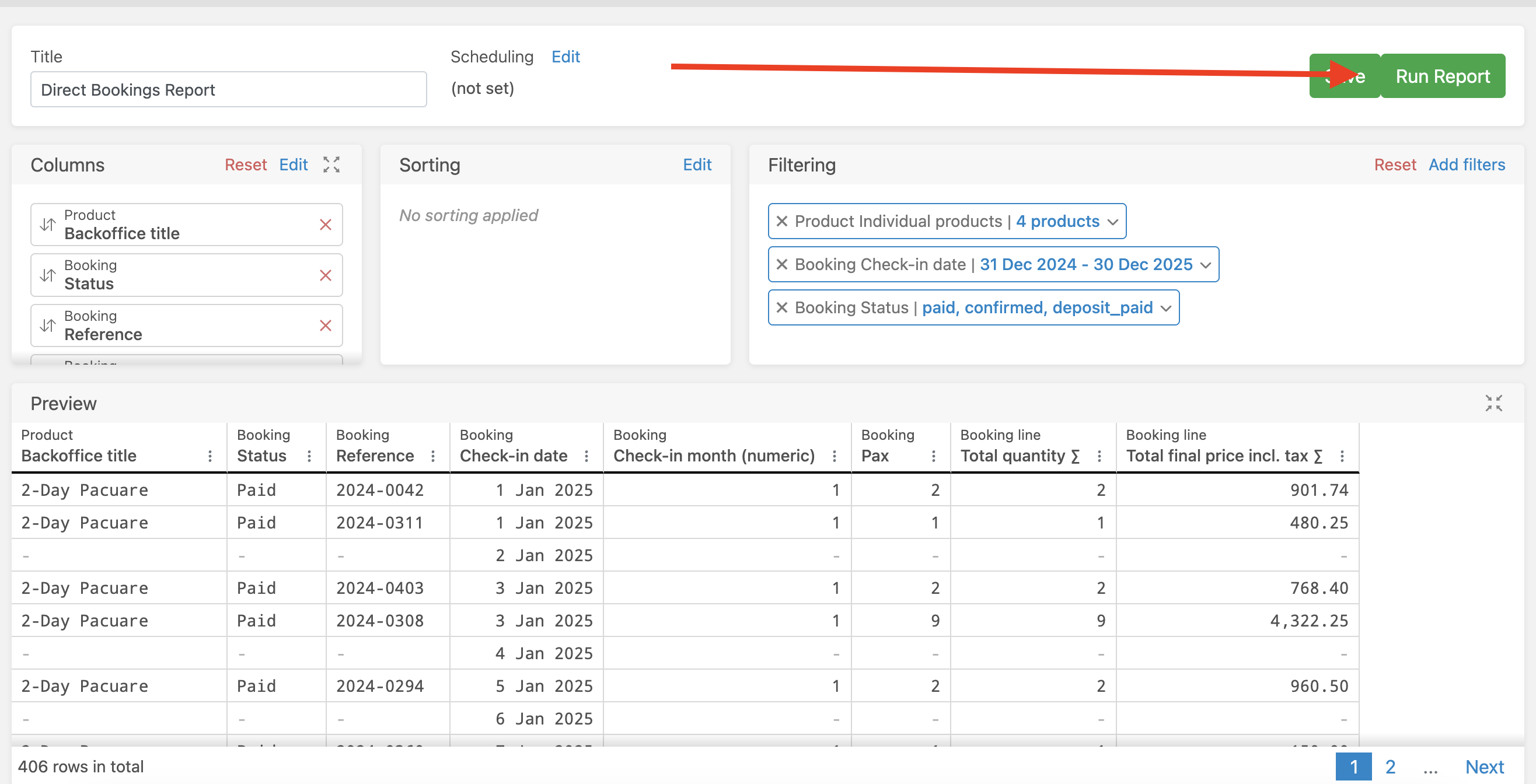1536x784 pixels.
Task: Remove the Product Backoffice title column
Action: [325, 225]
